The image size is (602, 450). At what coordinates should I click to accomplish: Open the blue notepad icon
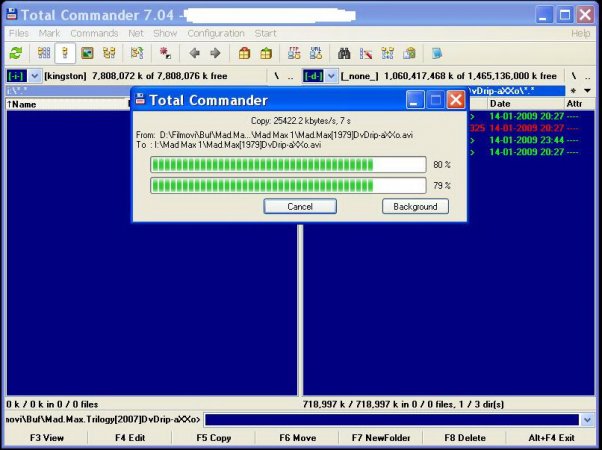(x=437, y=53)
